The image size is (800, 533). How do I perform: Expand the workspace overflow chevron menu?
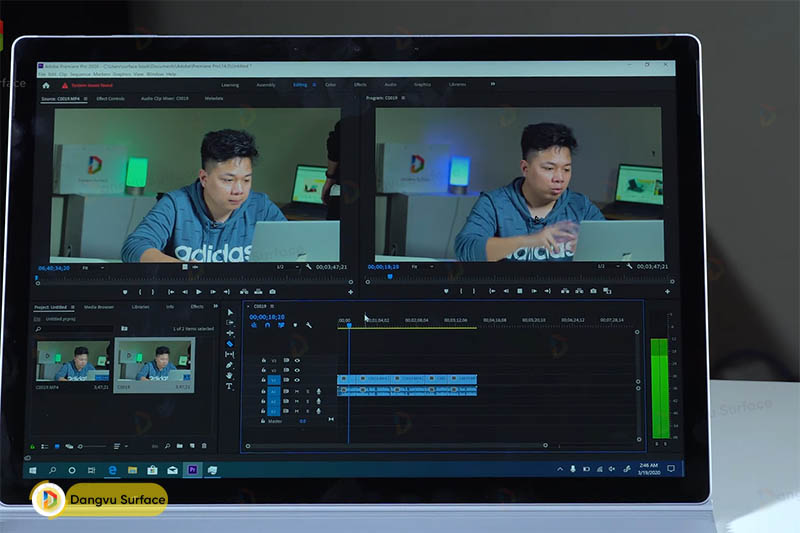coord(492,85)
